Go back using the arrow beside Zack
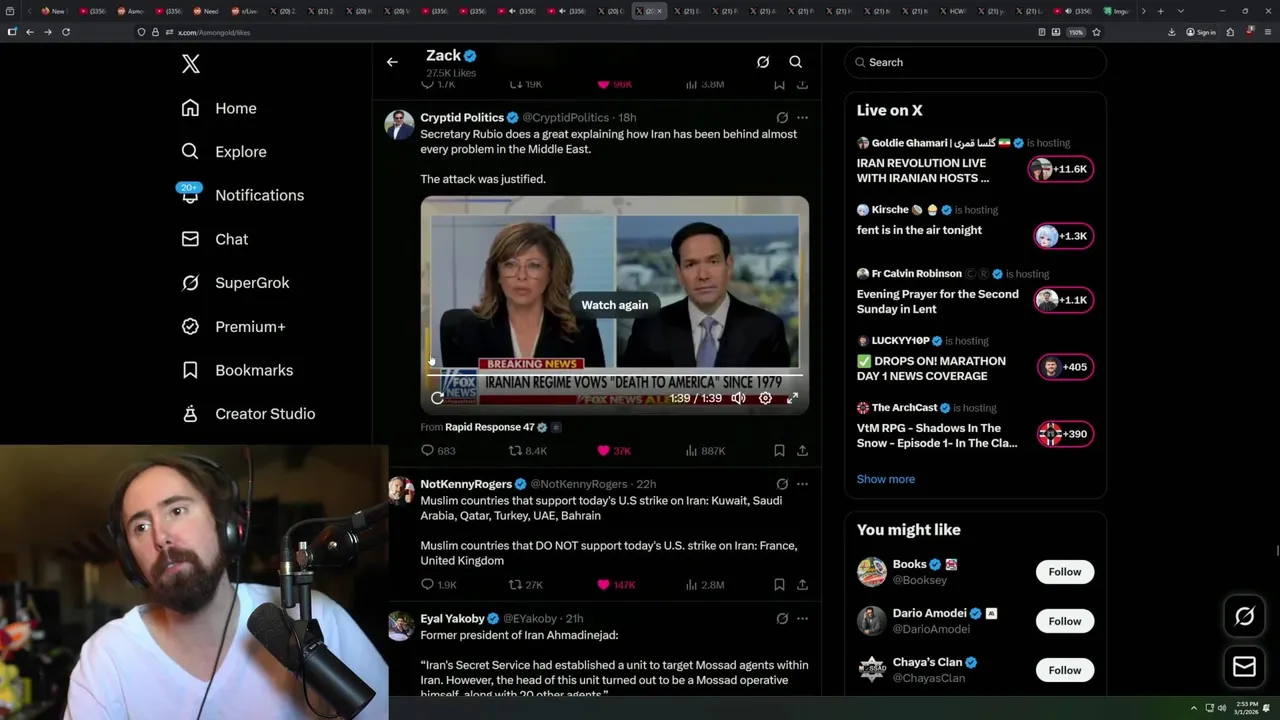Screen dimensions: 1280x720 [x=392, y=62]
